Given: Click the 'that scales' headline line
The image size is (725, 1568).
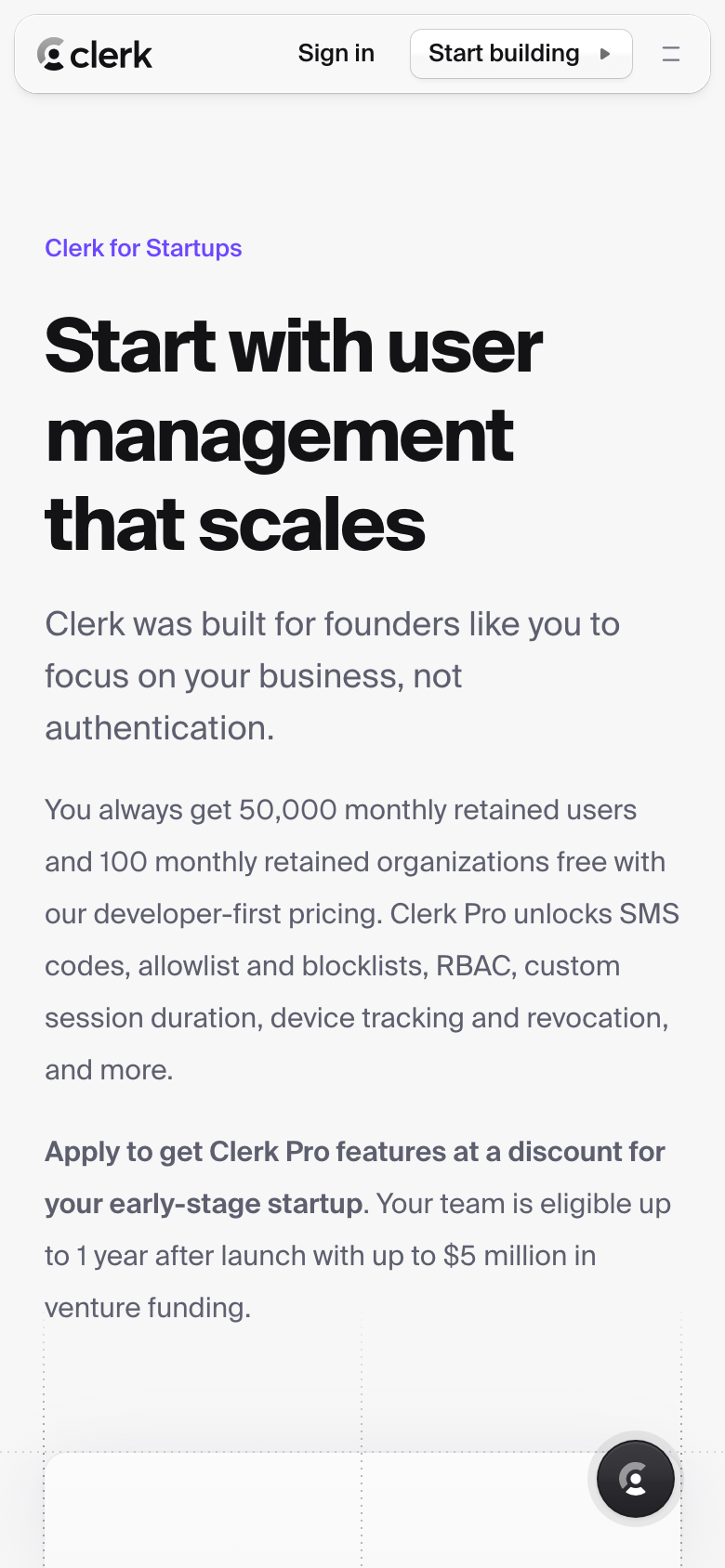Looking at the screenshot, I should click(x=235, y=525).
